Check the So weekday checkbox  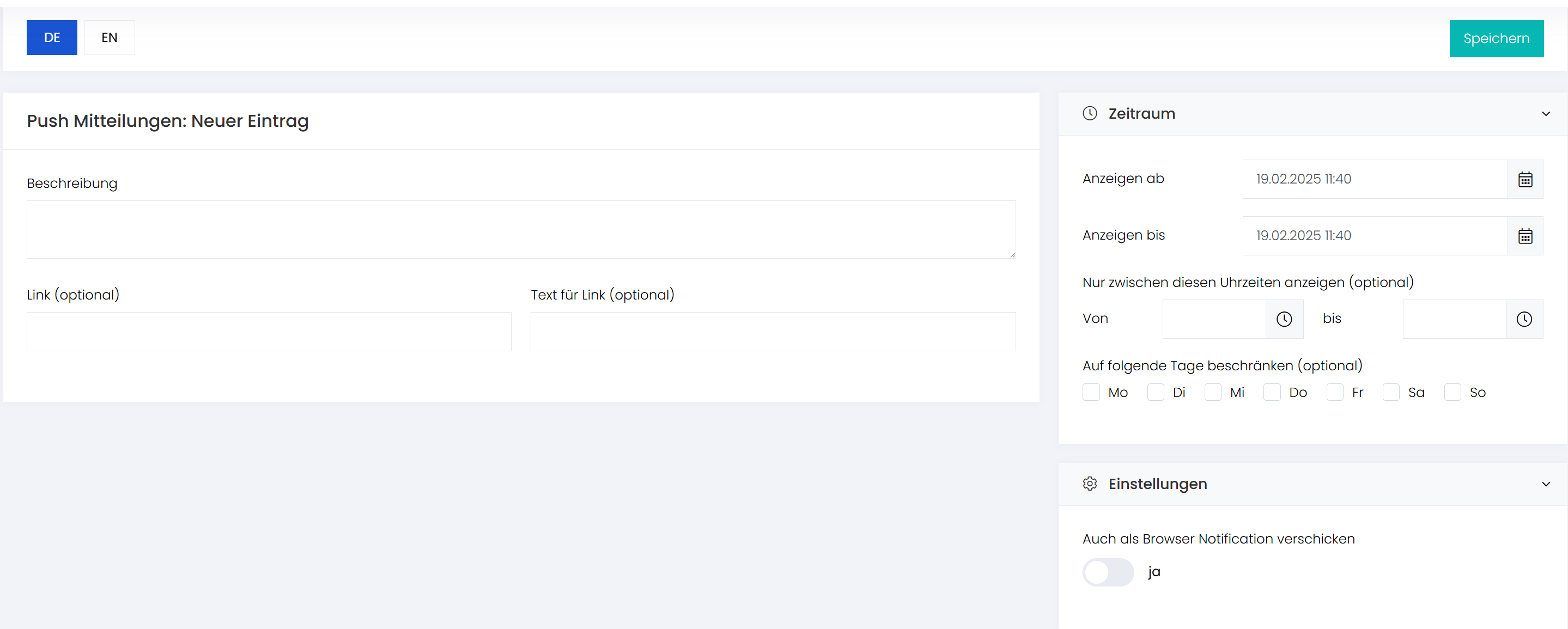[x=1452, y=392]
